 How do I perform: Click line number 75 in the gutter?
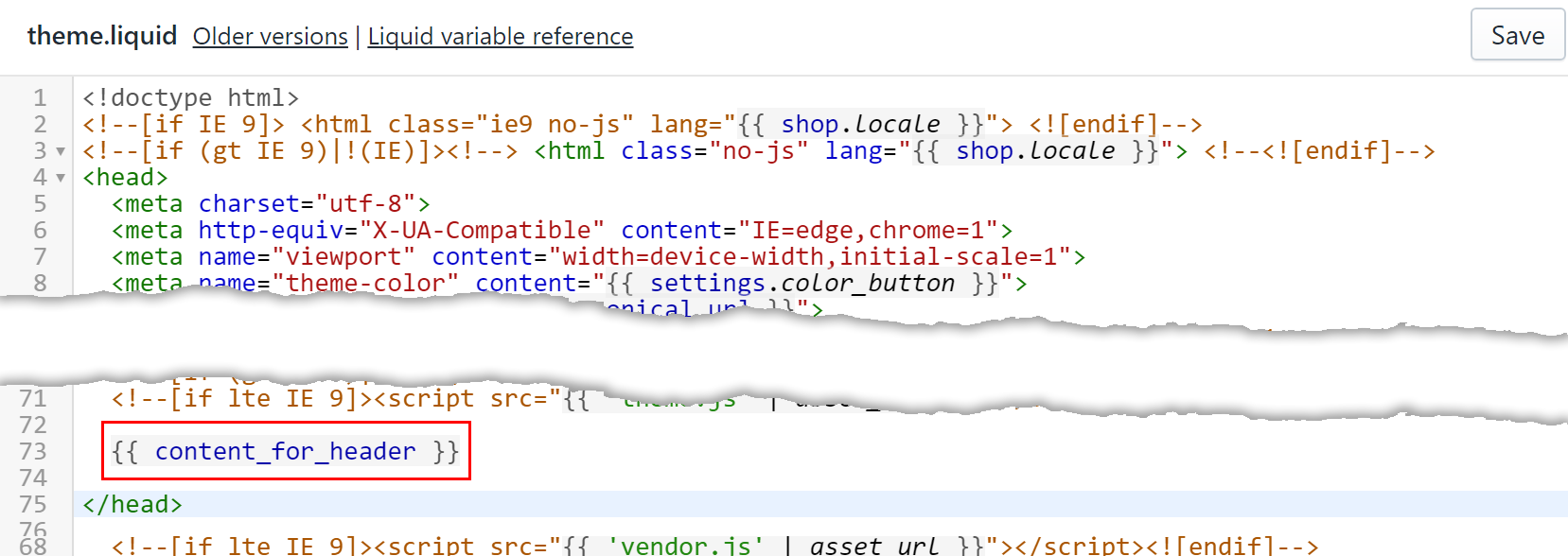[x=33, y=505]
